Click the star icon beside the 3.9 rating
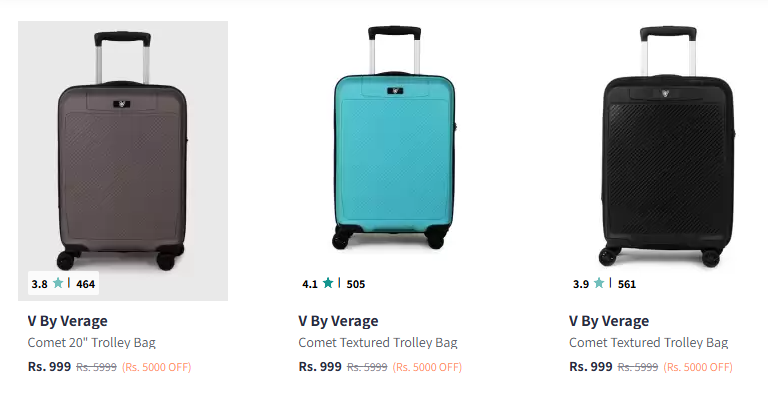The image size is (768, 397). coord(599,283)
